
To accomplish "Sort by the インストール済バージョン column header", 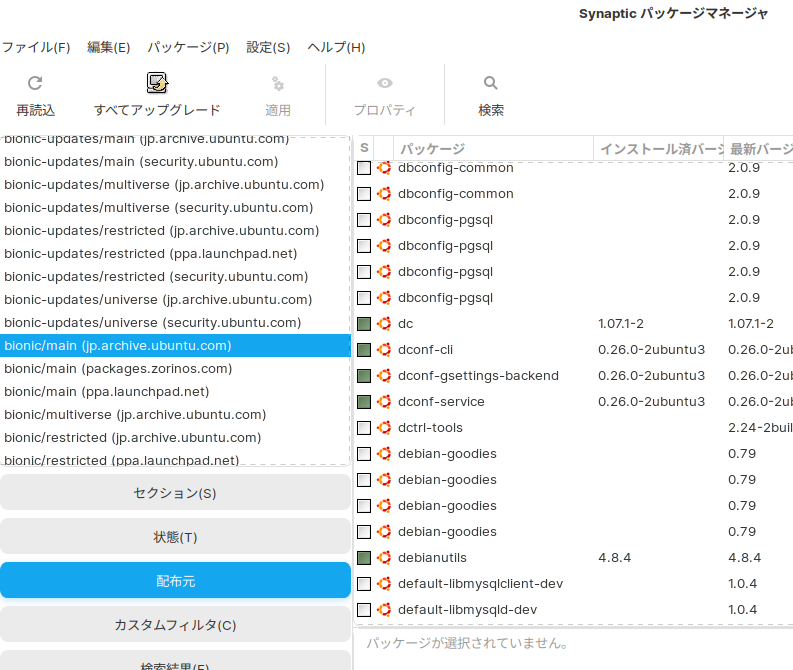I will click(658, 148).
